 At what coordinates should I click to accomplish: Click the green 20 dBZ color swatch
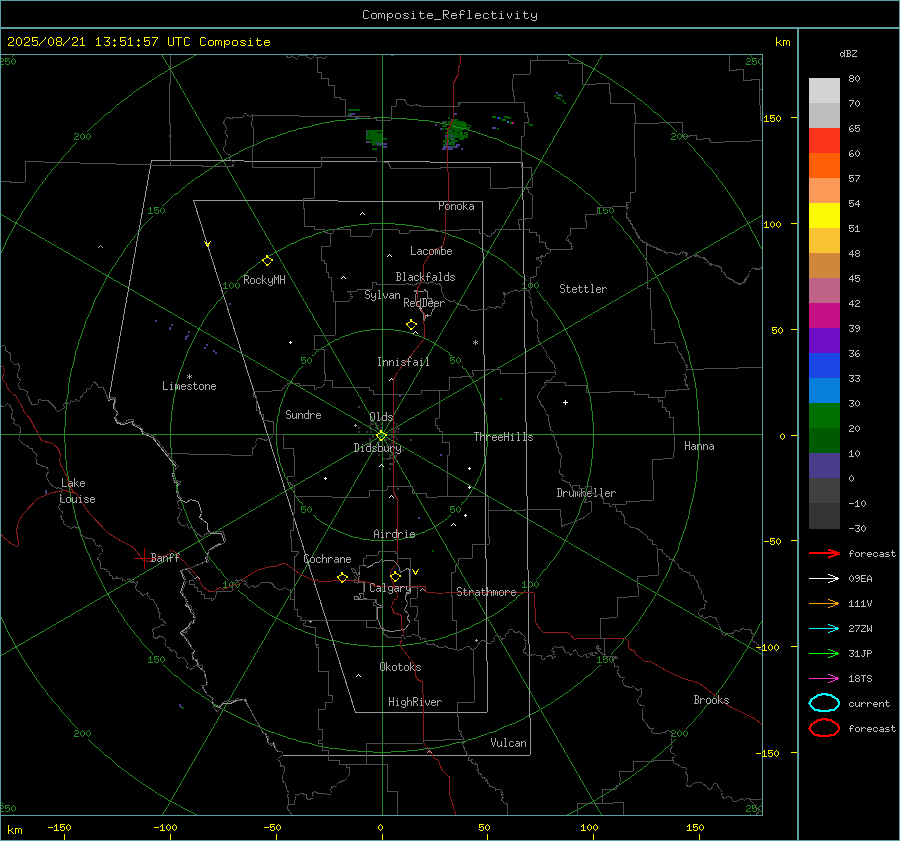coord(824,415)
